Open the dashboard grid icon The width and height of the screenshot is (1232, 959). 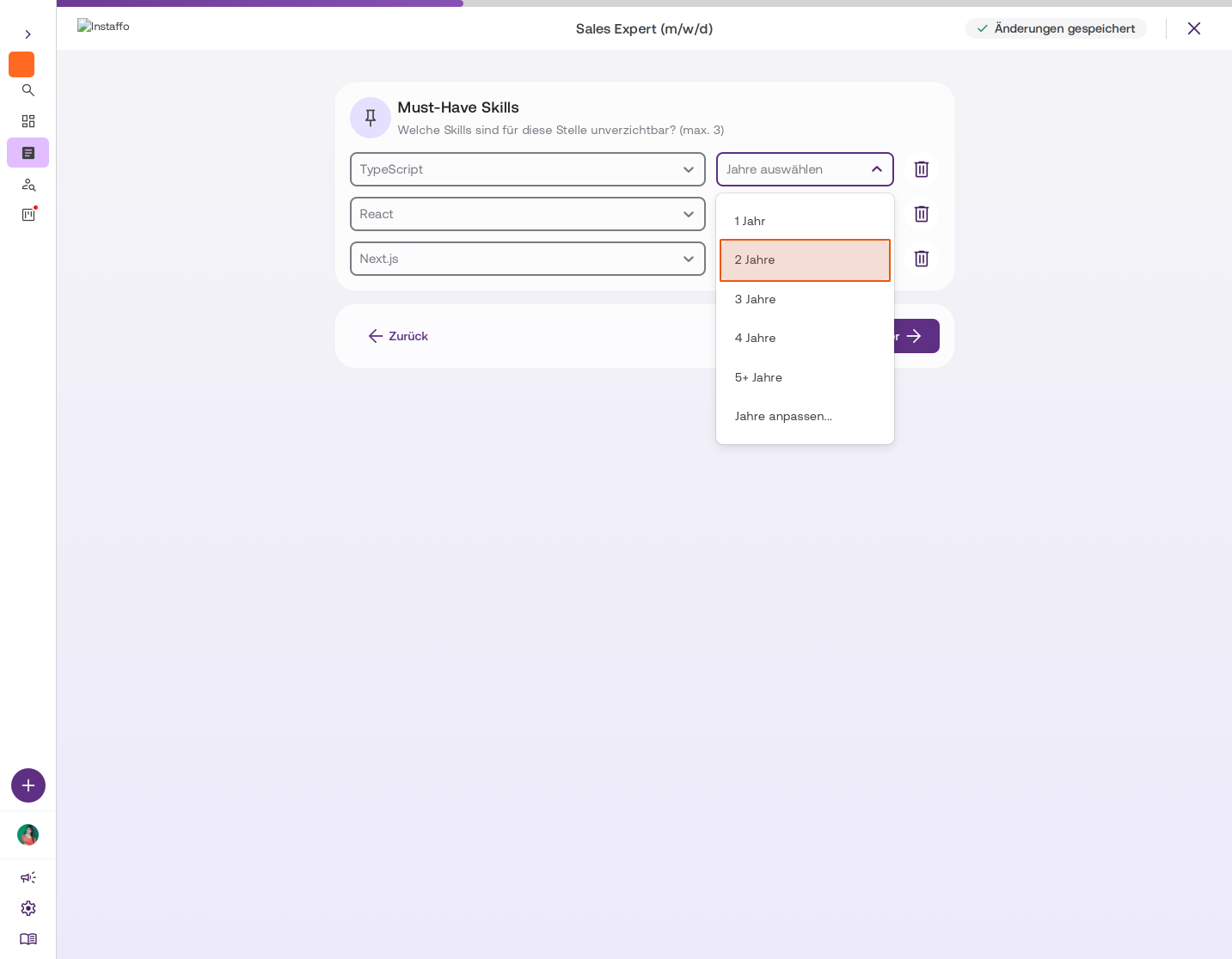(28, 121)
